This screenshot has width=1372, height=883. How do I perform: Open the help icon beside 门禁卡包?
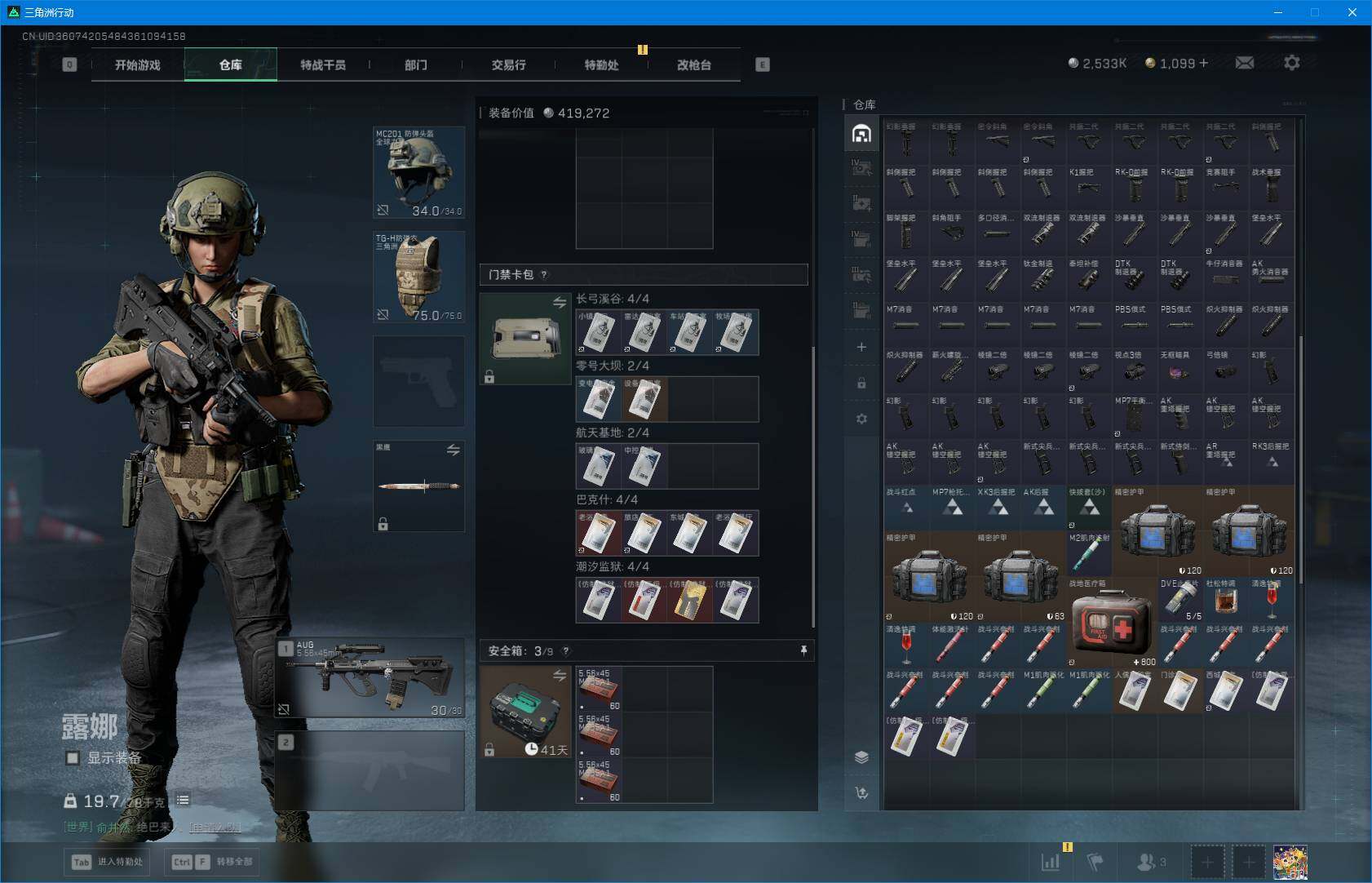[x=544, y=274]
